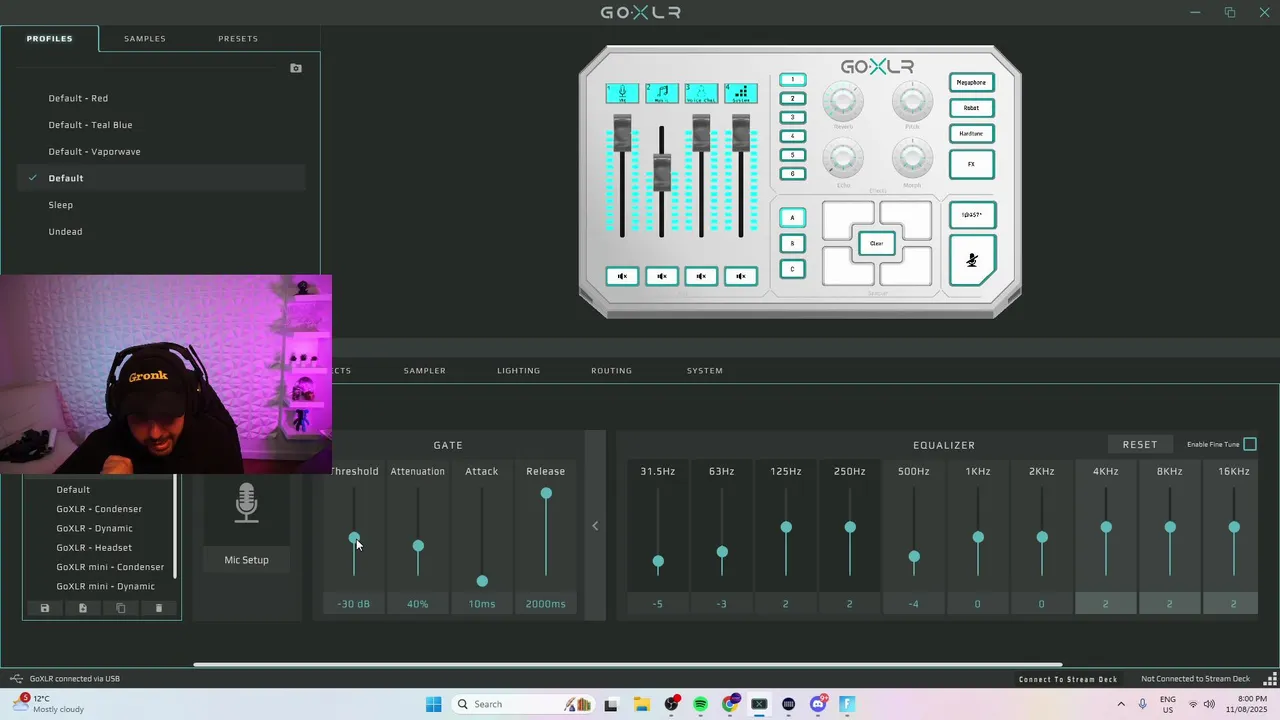This screenshot has width=1280, height=720.
Task: Click the Music channel display icon
Action: coord(661,93)
